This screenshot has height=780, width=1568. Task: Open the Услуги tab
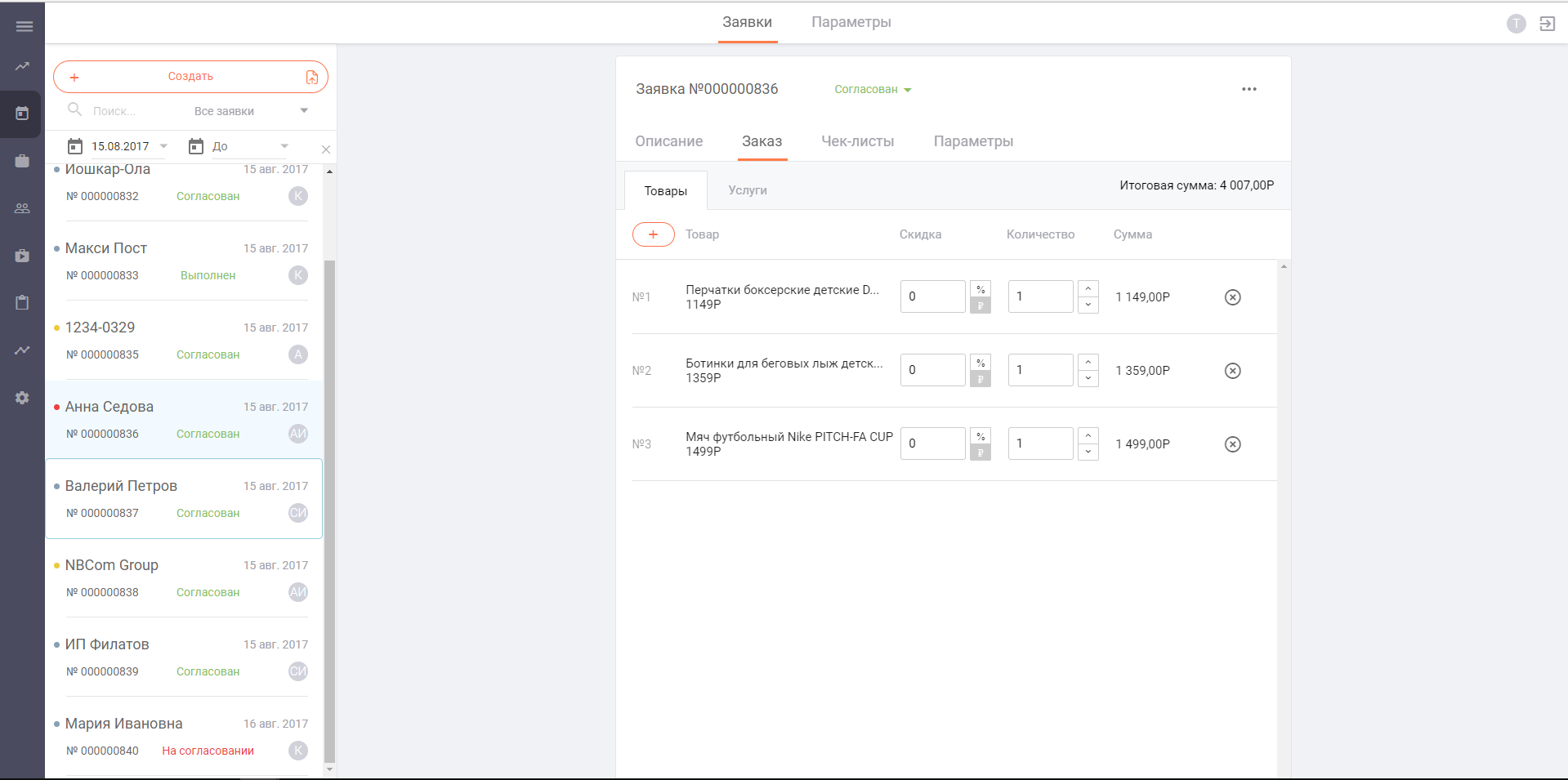click(x=747, y=190)
